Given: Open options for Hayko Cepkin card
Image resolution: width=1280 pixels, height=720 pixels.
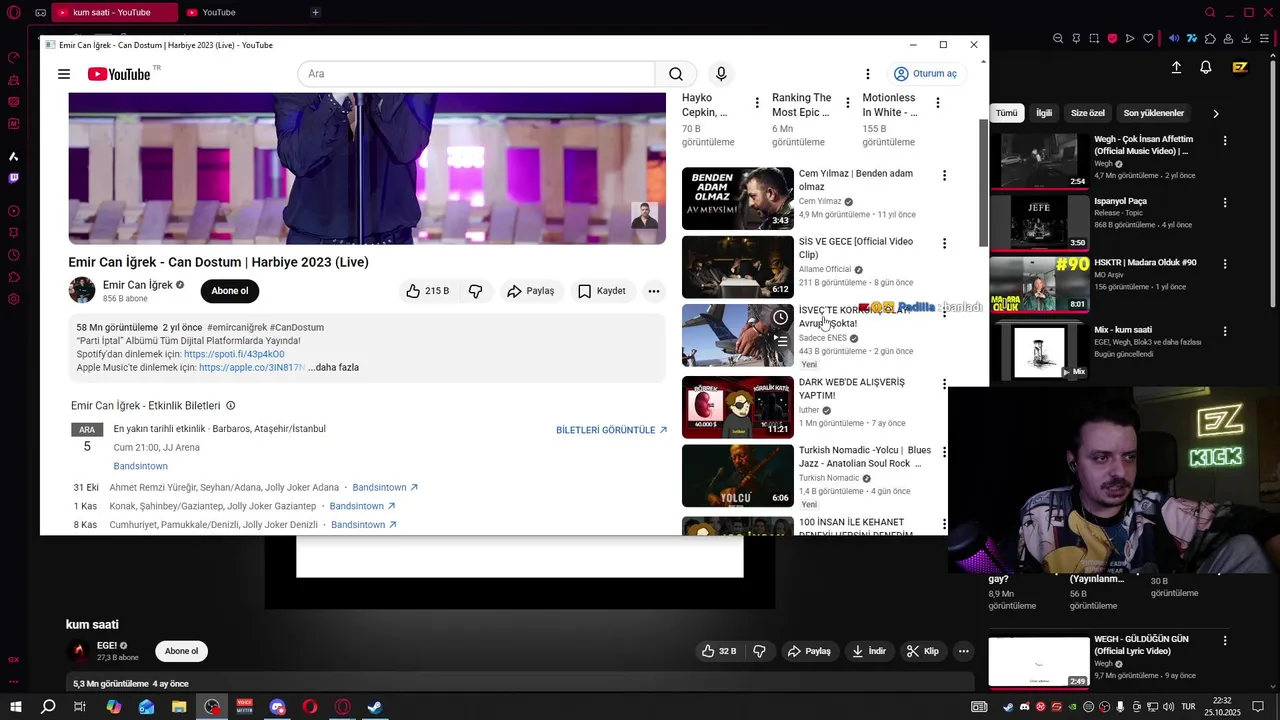Looking at the screenshot, I should coord(757,103).
